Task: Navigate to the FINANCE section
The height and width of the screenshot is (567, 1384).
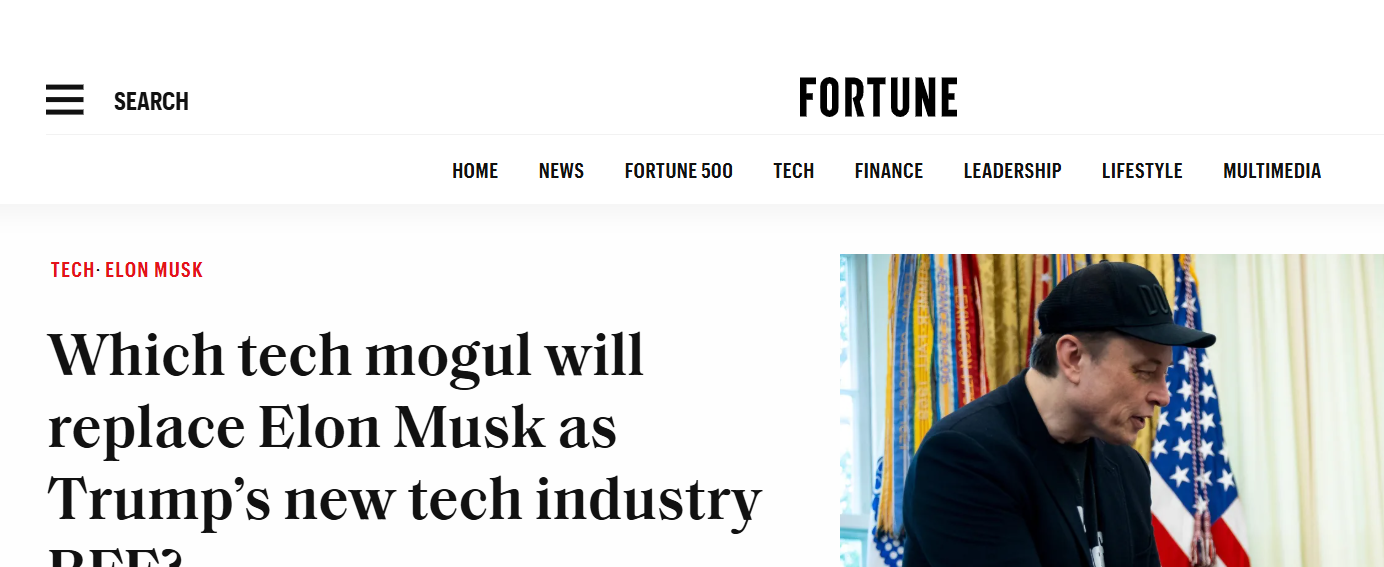Action: (x=889, y=171)
